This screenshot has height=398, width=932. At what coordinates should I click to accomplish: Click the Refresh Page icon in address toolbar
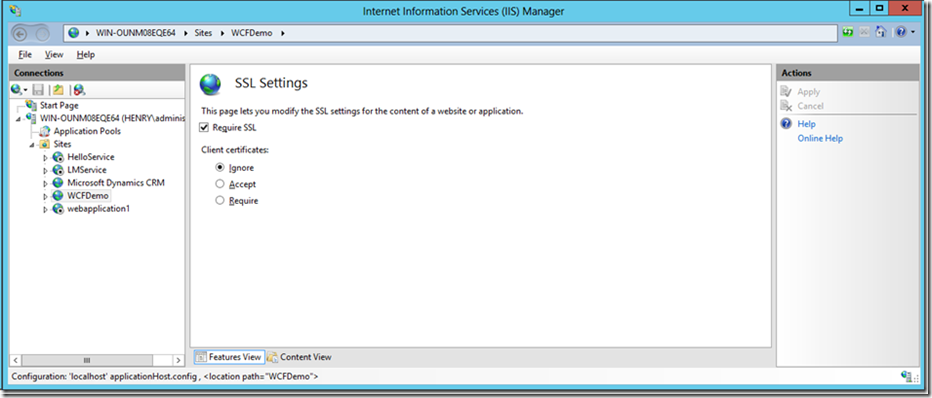coord(848,33)
